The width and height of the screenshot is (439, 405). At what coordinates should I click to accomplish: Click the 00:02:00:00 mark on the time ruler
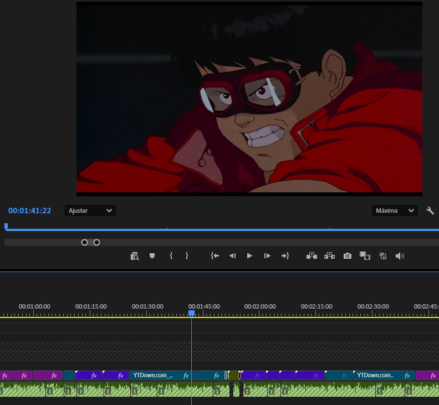tap(260, 306)
